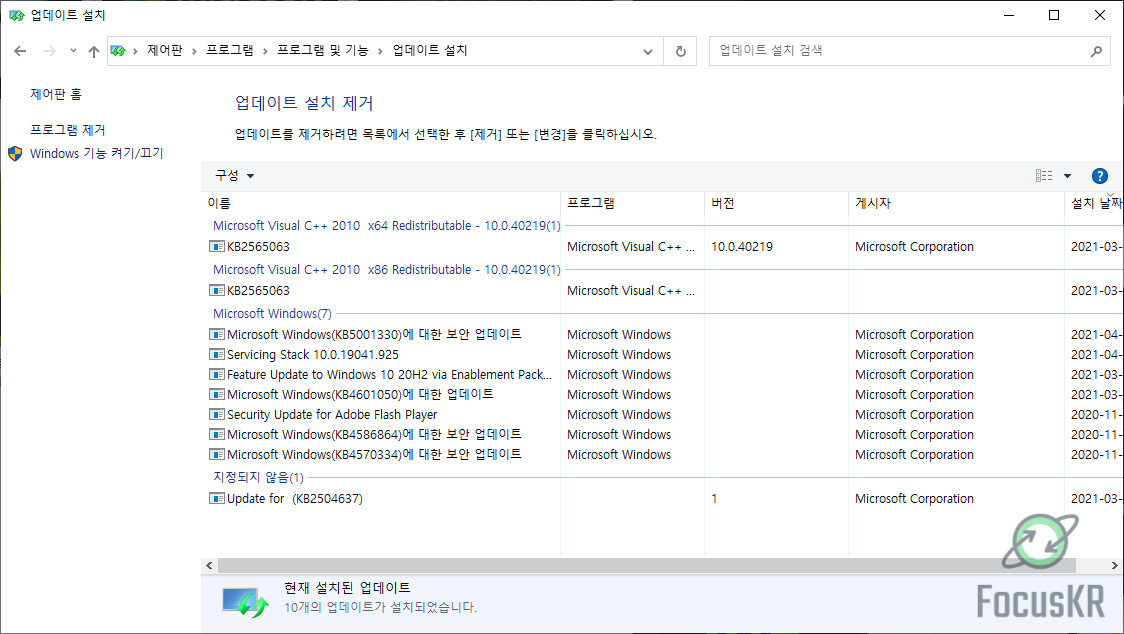
Task: Open the 구성 organize menu
Action: click(234, 176)
